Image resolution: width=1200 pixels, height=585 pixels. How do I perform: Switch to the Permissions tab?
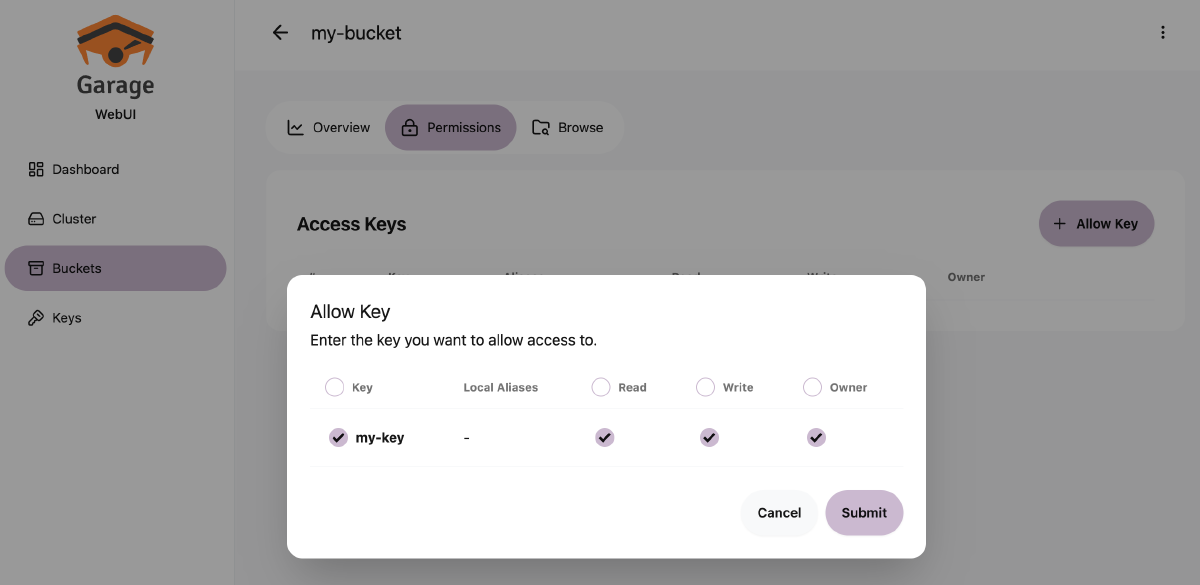451,128
